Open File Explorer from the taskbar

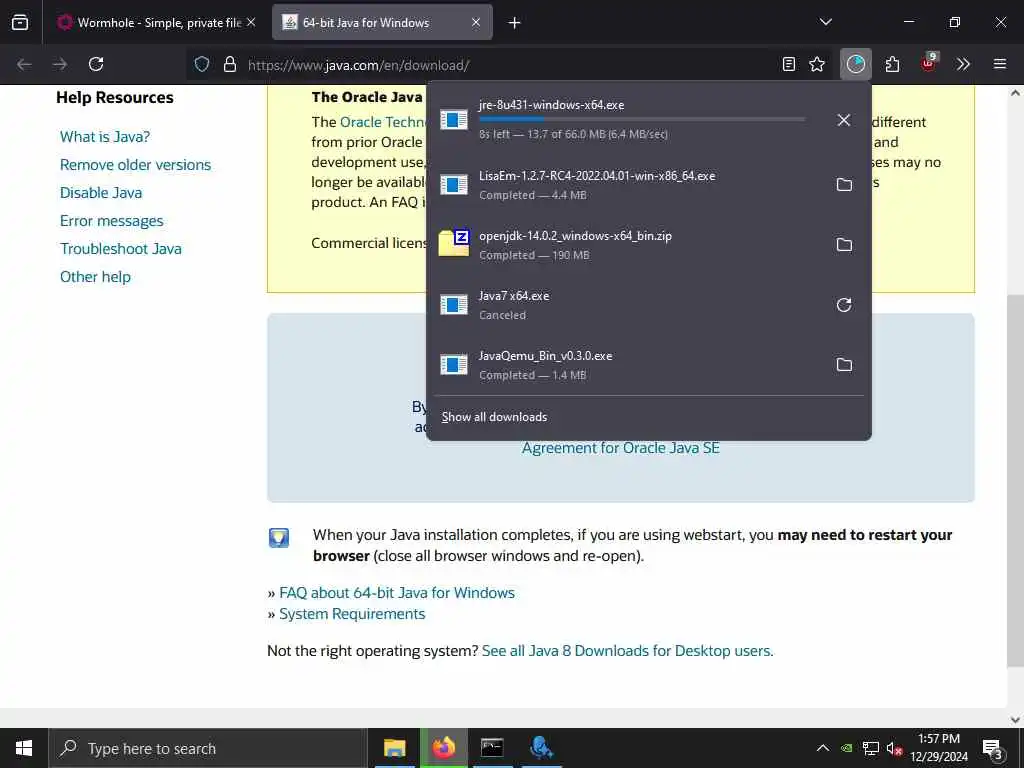394,748
